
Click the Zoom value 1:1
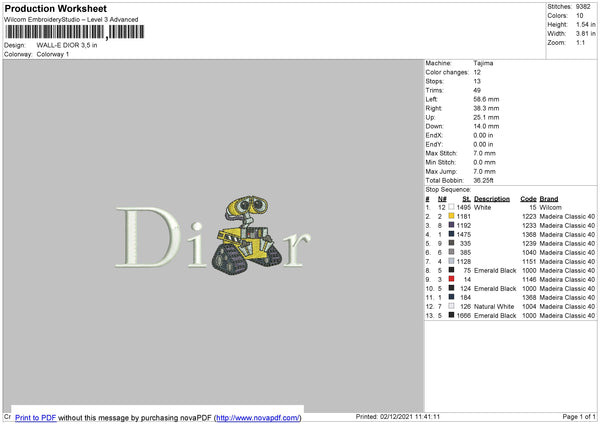click(580, 42)
